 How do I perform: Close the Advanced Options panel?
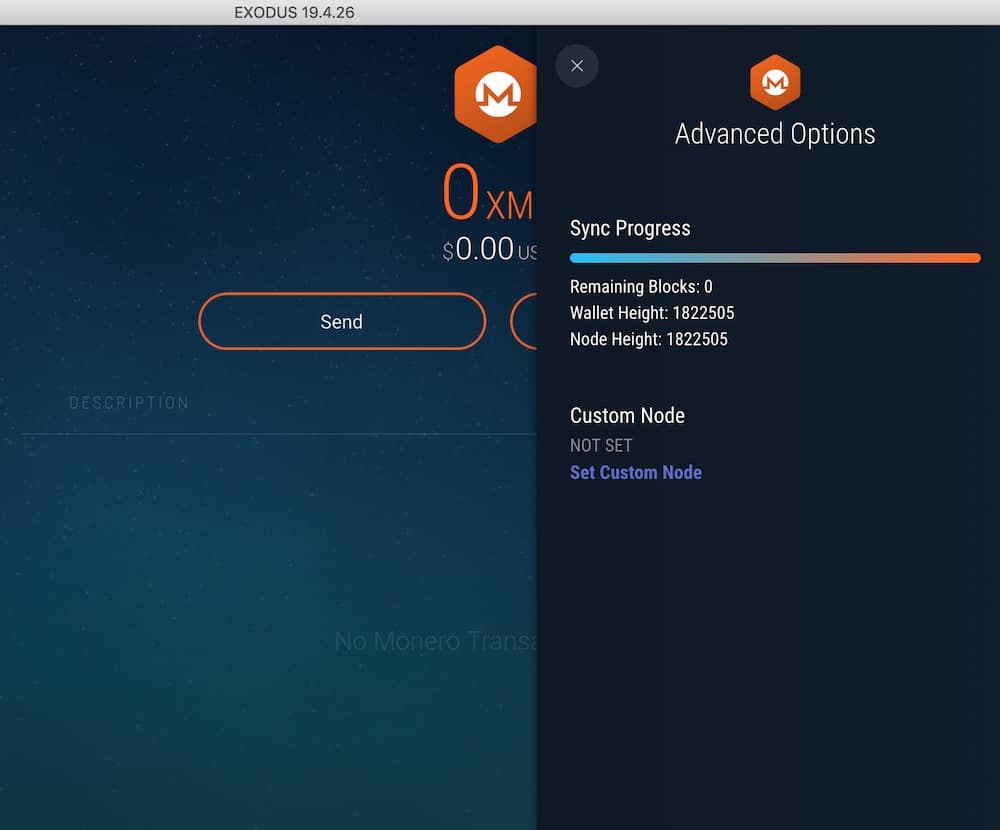click(x=577, y=66)
